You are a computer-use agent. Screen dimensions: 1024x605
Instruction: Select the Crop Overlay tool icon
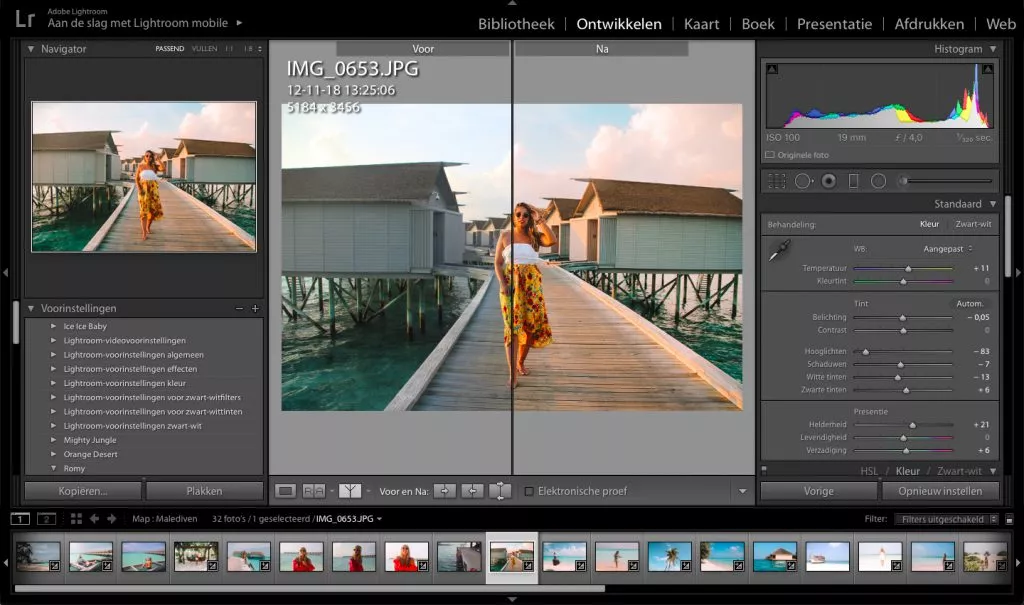tap(776, 181)
